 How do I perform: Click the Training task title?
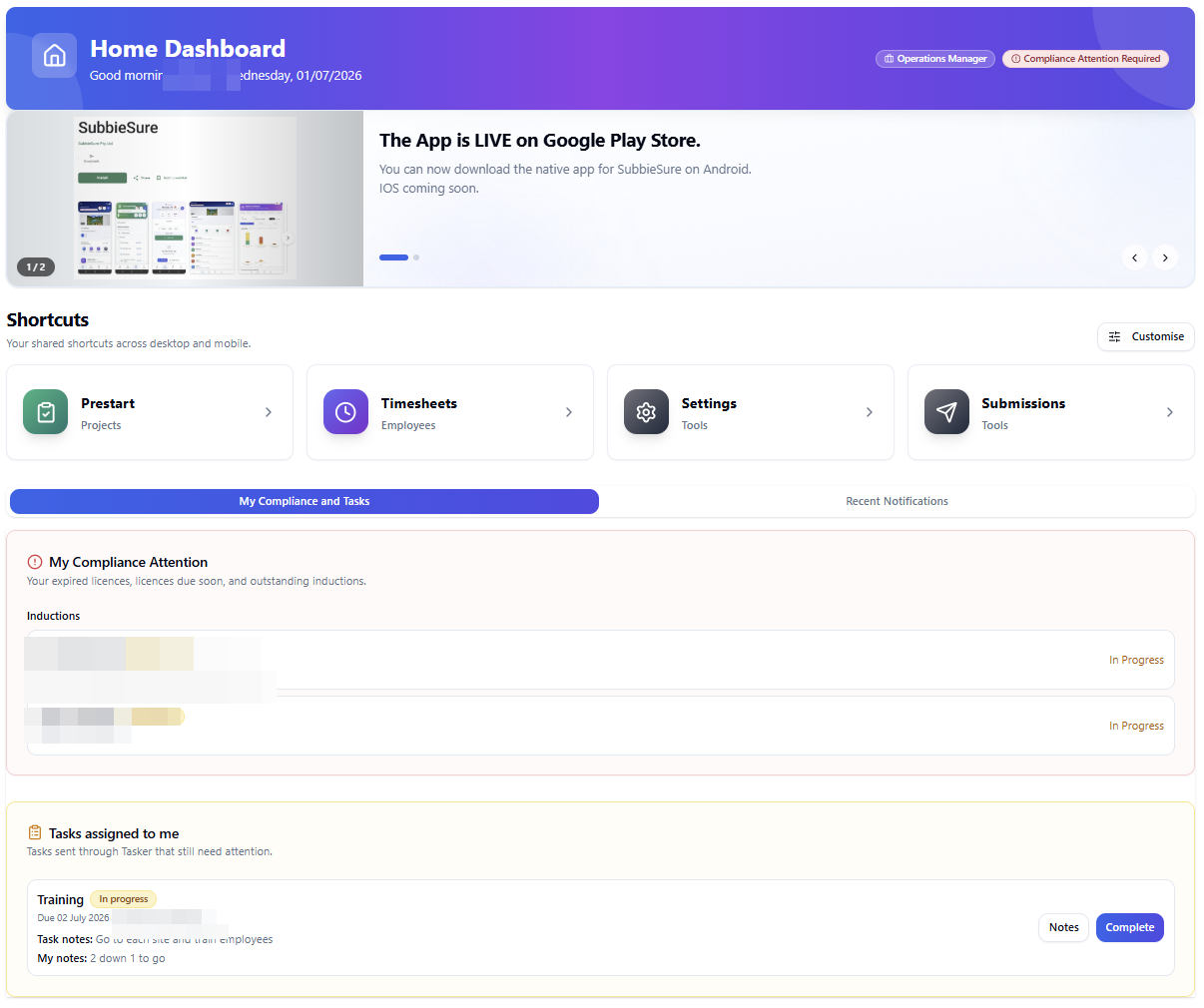(x=61, y=899)
